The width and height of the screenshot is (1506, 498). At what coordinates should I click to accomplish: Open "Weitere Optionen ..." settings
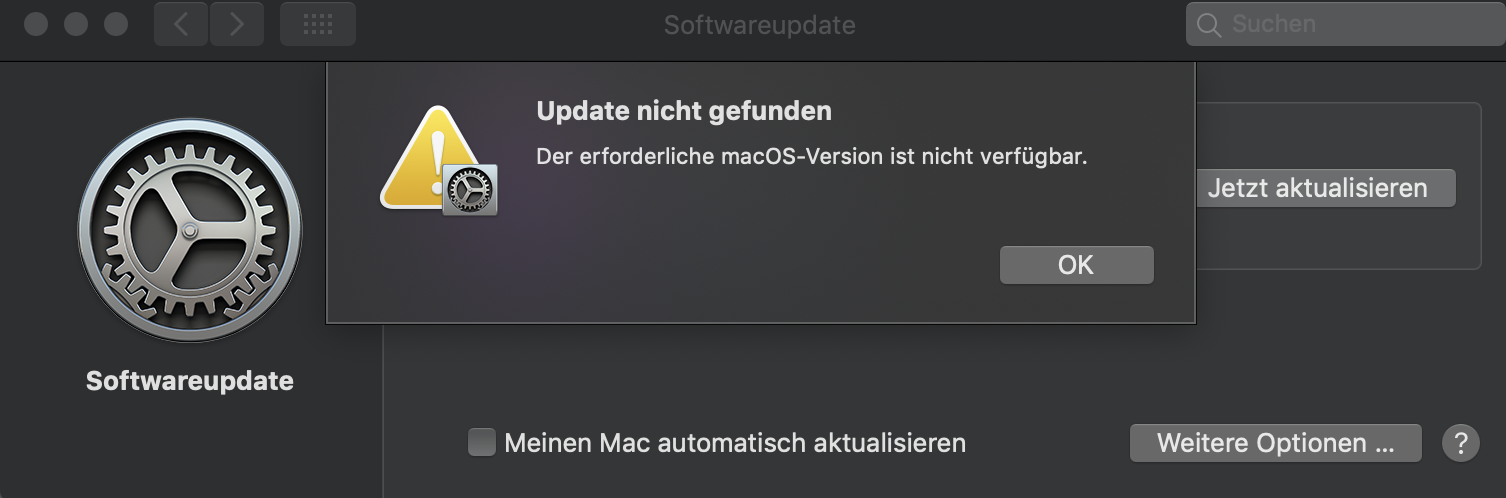click(1275, 442)
